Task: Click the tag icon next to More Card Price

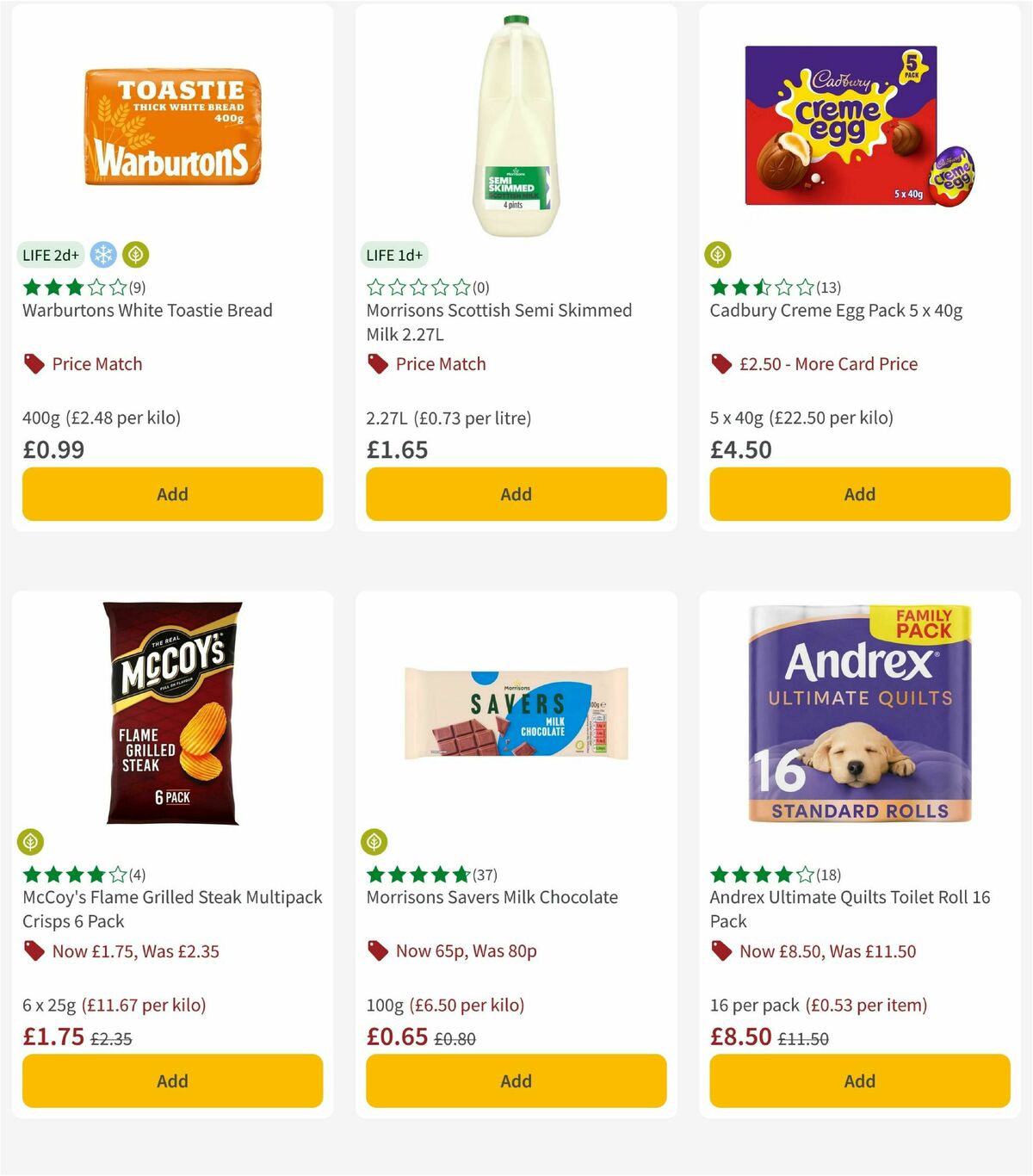Action: coord(721,365)
